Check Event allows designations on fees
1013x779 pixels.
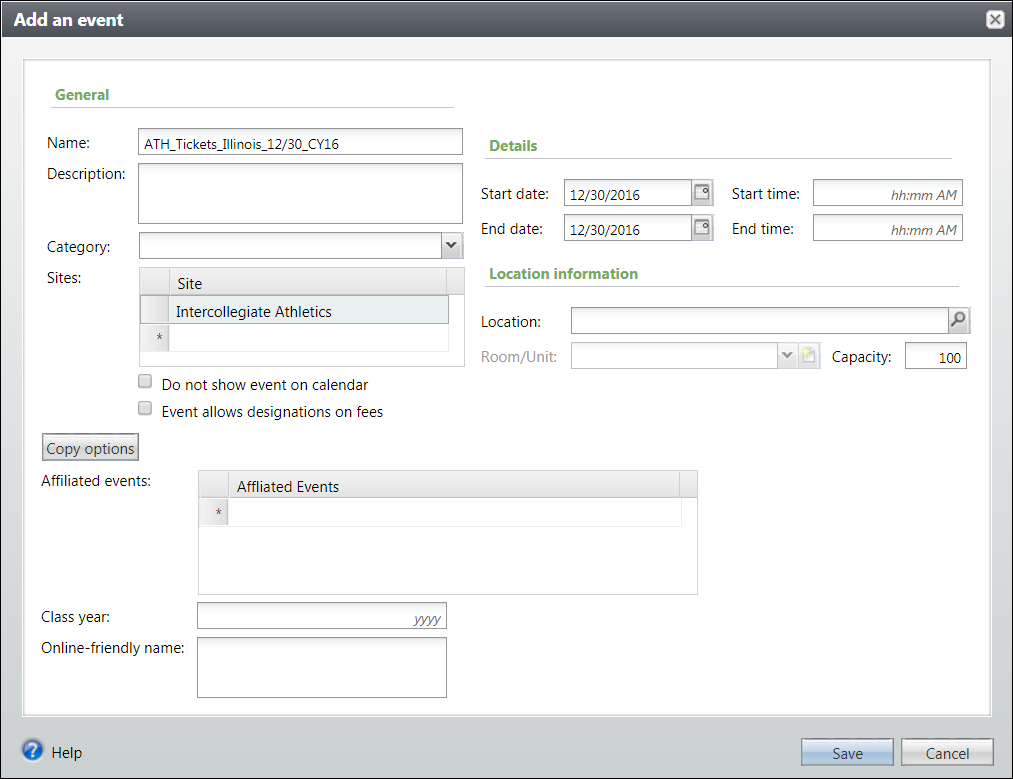point(145,409)
